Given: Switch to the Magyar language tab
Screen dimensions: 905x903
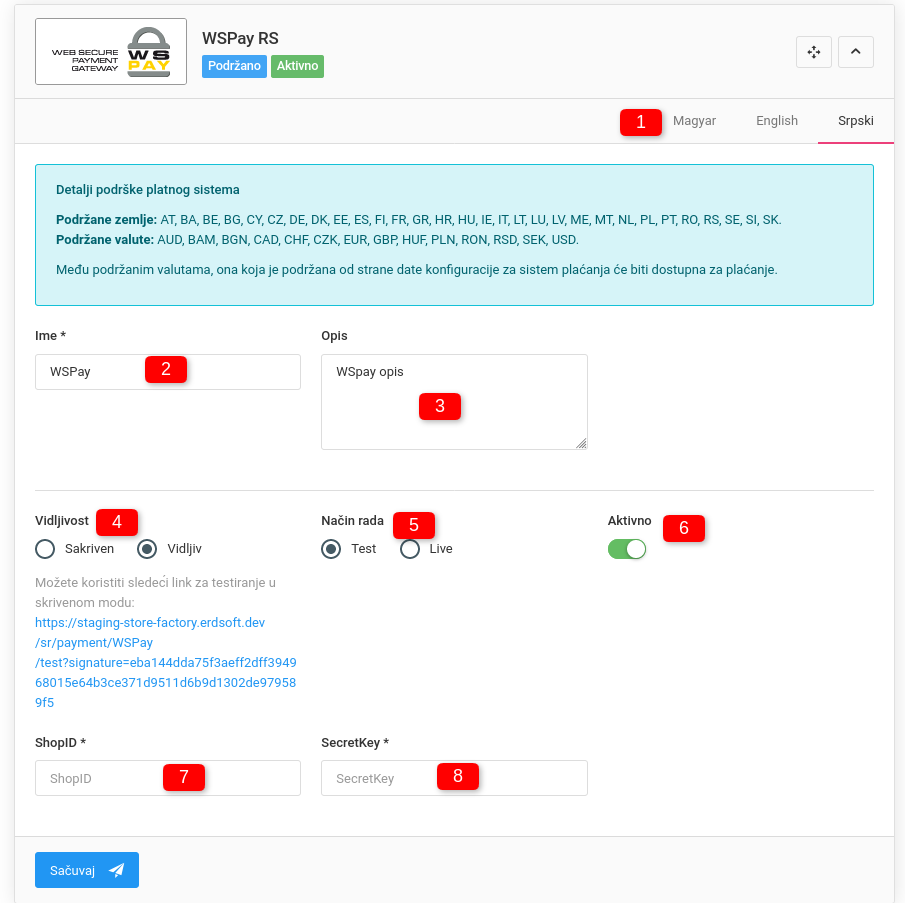Looking at the screenshot, I should pos(694,121).
